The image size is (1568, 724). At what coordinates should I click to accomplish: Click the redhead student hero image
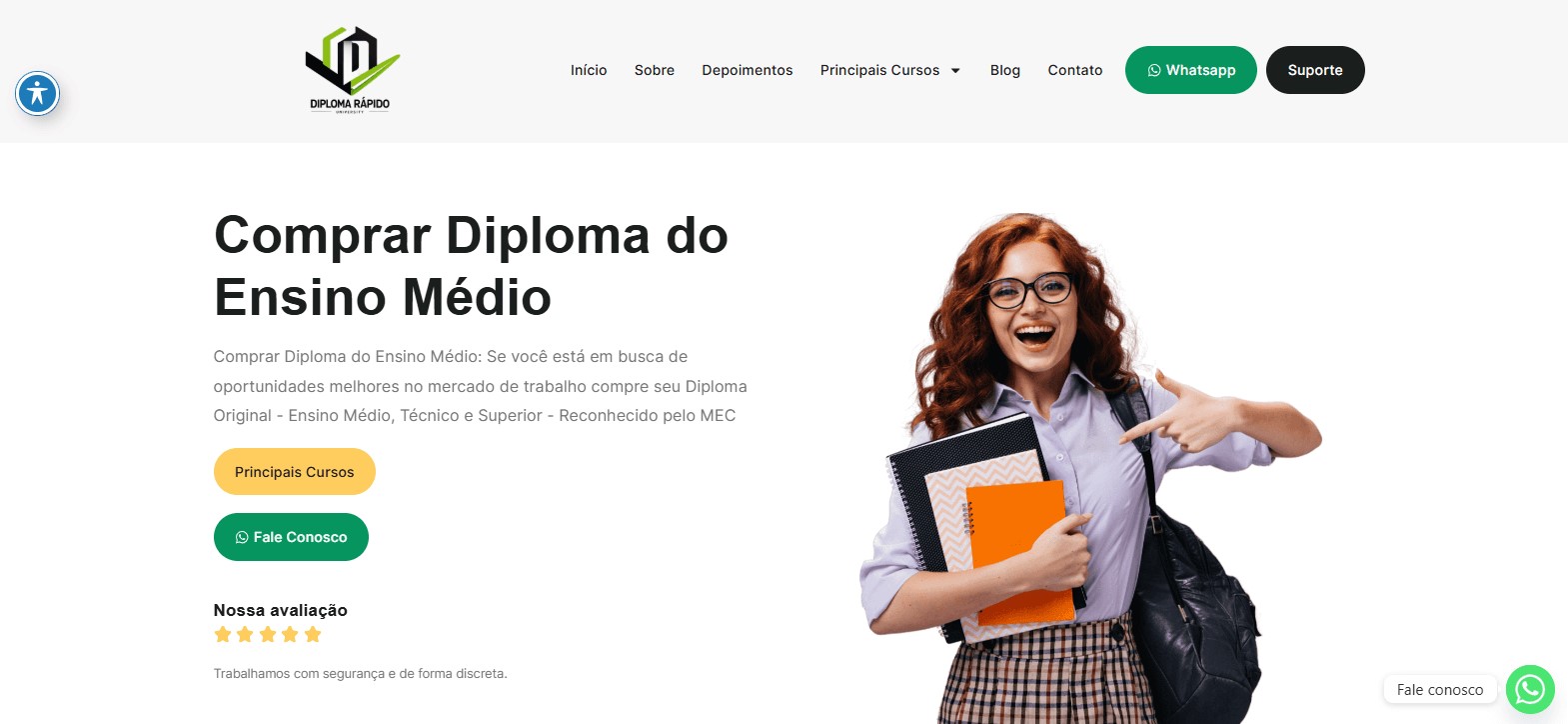1089,468
